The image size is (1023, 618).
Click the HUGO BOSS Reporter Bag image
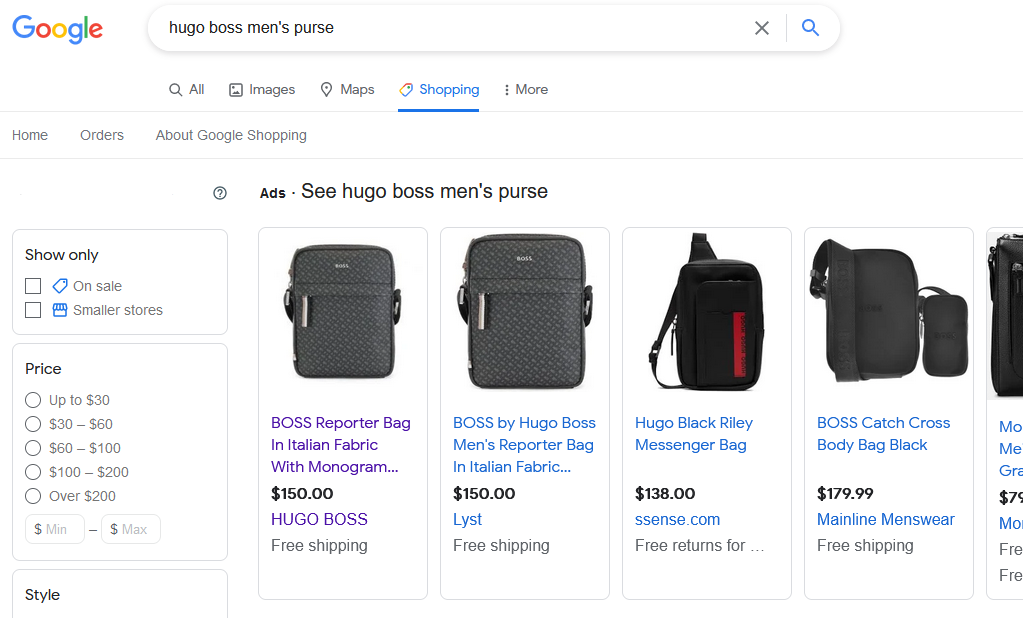pyautogui.click(x=343, y=312)
